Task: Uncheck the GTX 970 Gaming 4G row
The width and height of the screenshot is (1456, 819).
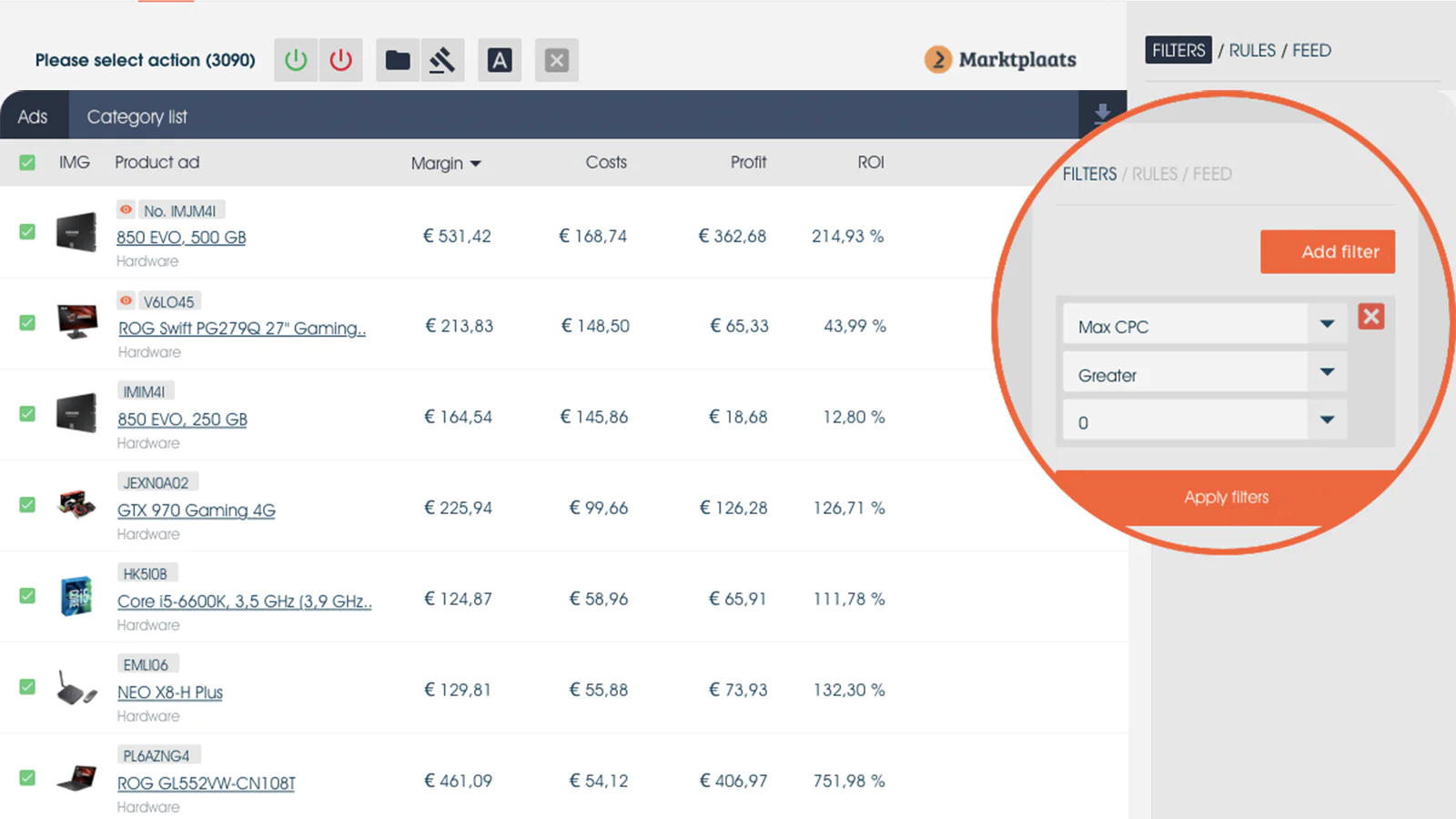Action: click(x=27, y=505)
